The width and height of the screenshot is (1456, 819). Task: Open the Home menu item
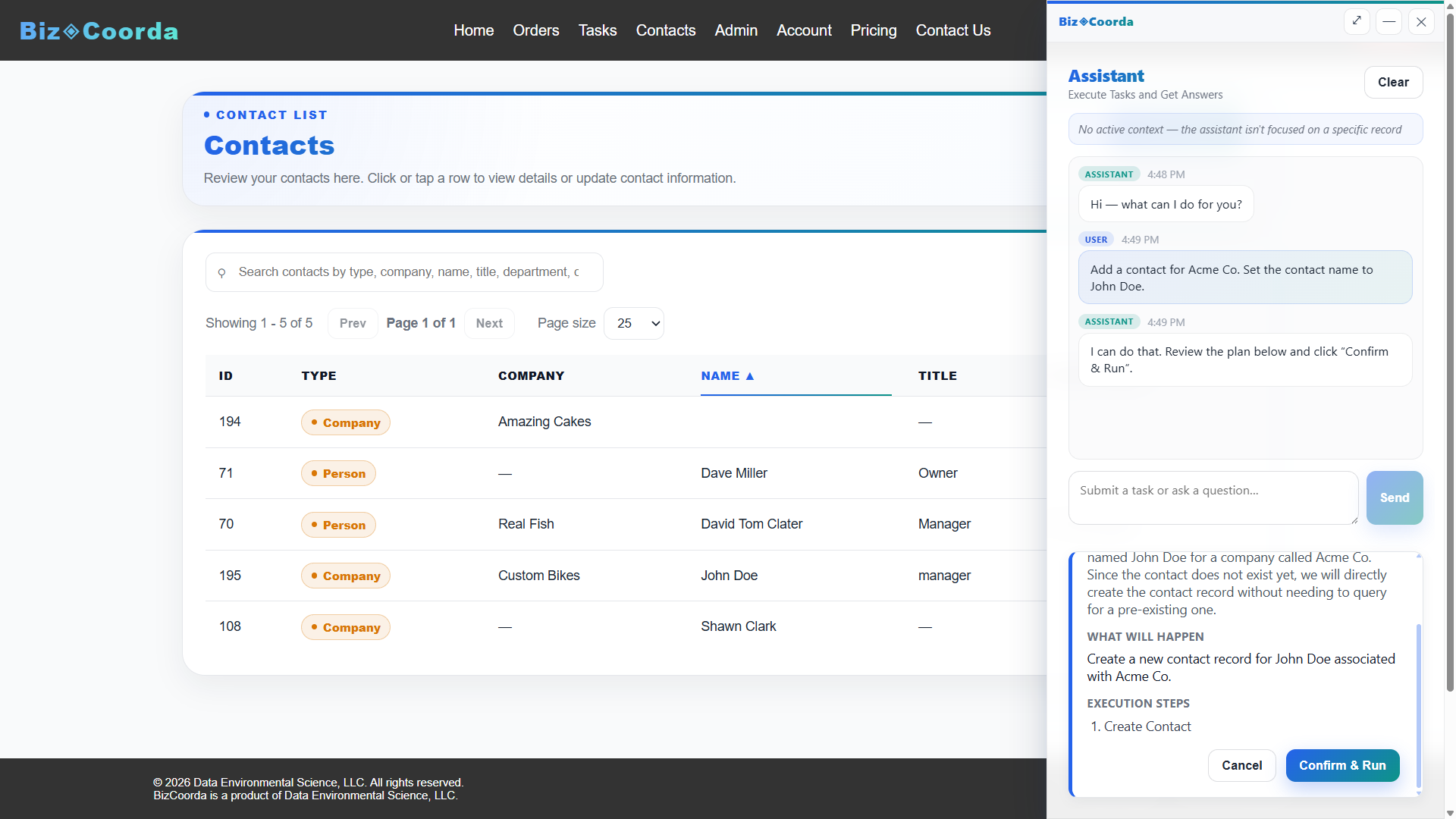474,30
